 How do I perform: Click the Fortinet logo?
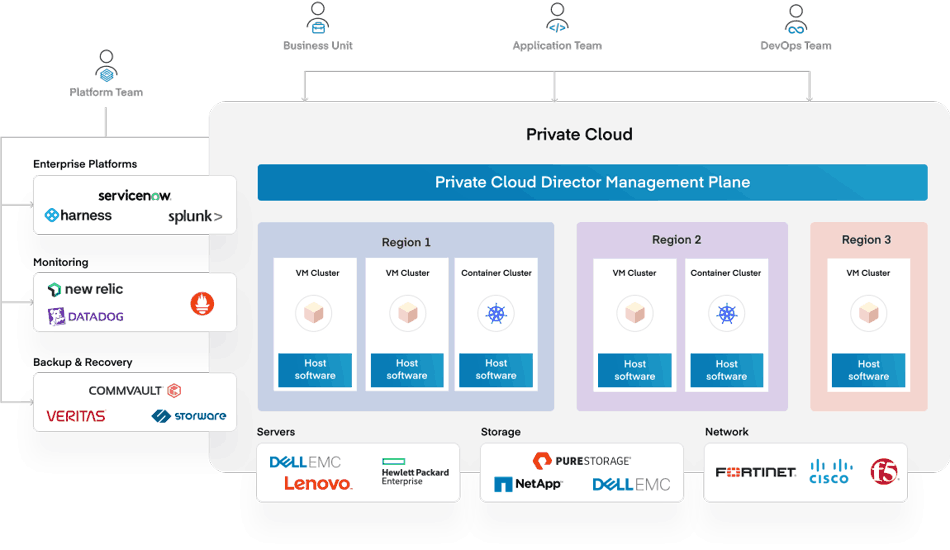click(756, 472)
